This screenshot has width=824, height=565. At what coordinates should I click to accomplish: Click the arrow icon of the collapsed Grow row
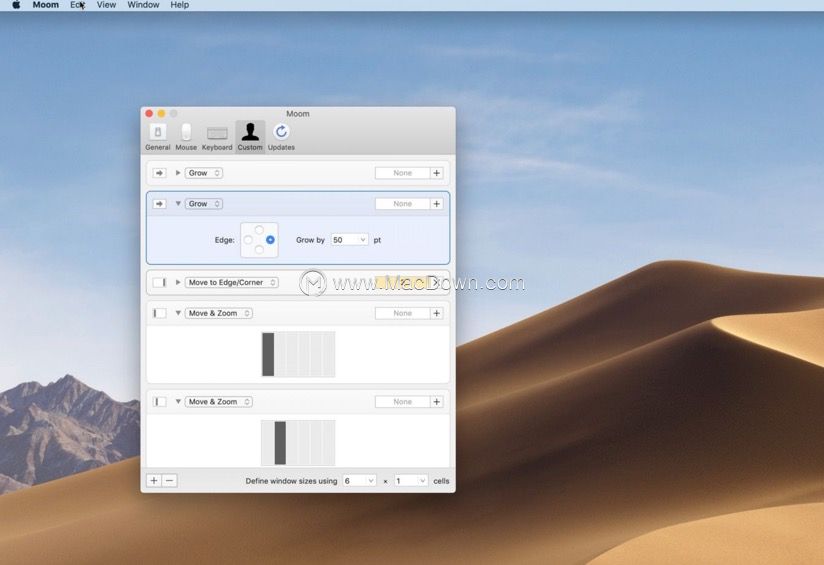click(x=159, y=173)
